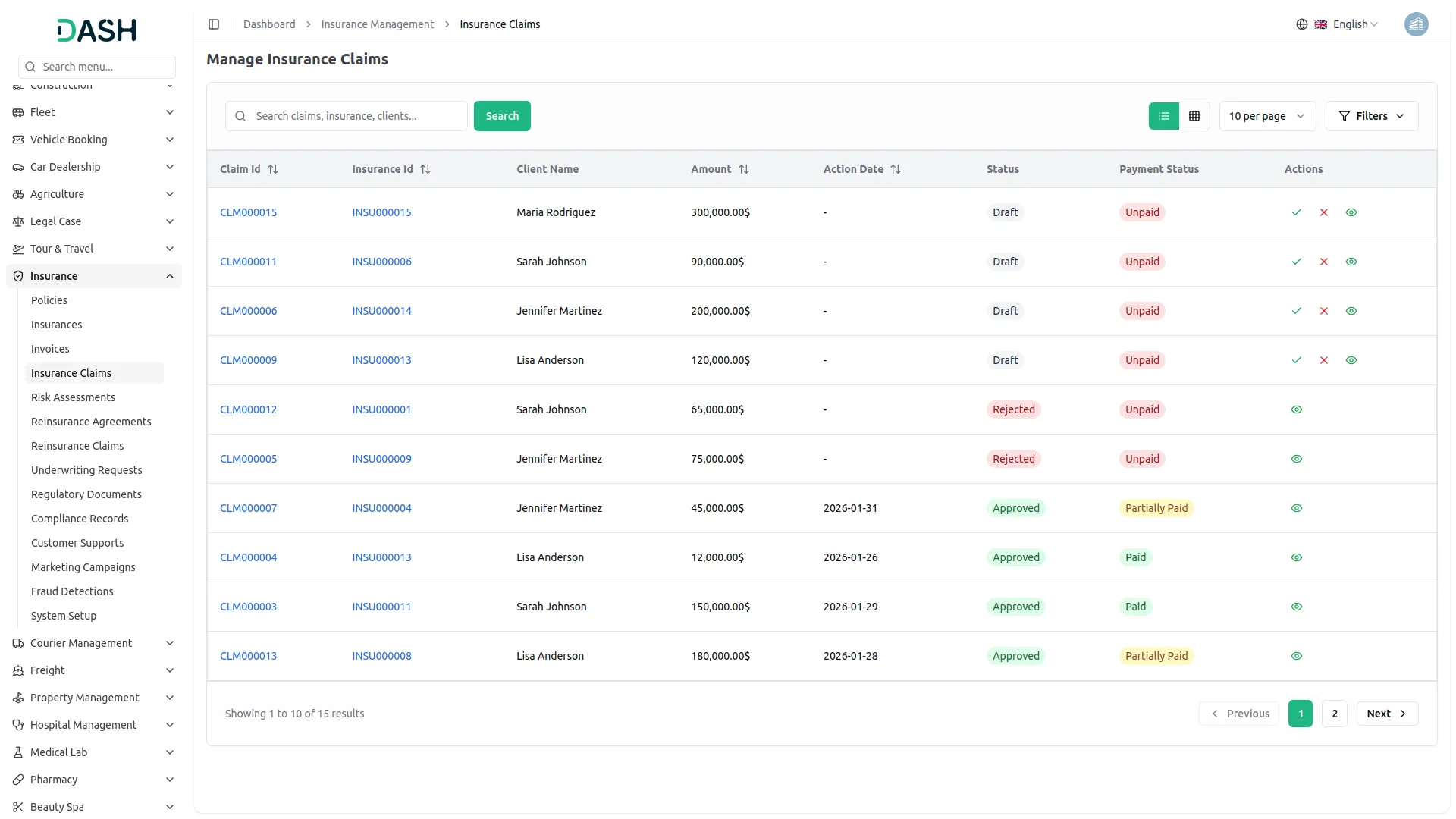Click the Search button
The width and height of the screenshot is (1456, 819).
click(x=502, y=115)
